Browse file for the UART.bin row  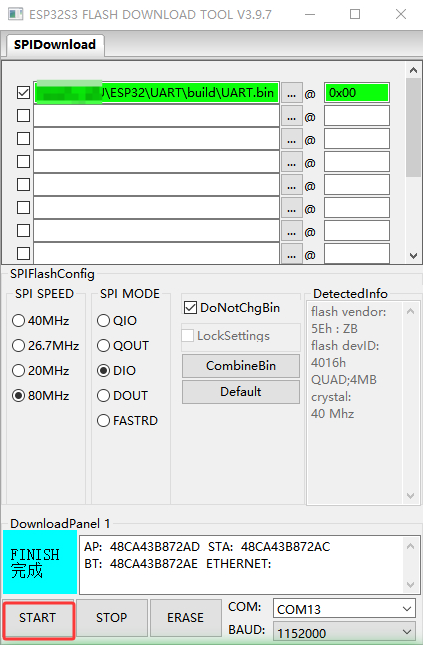tap(292, 93)
